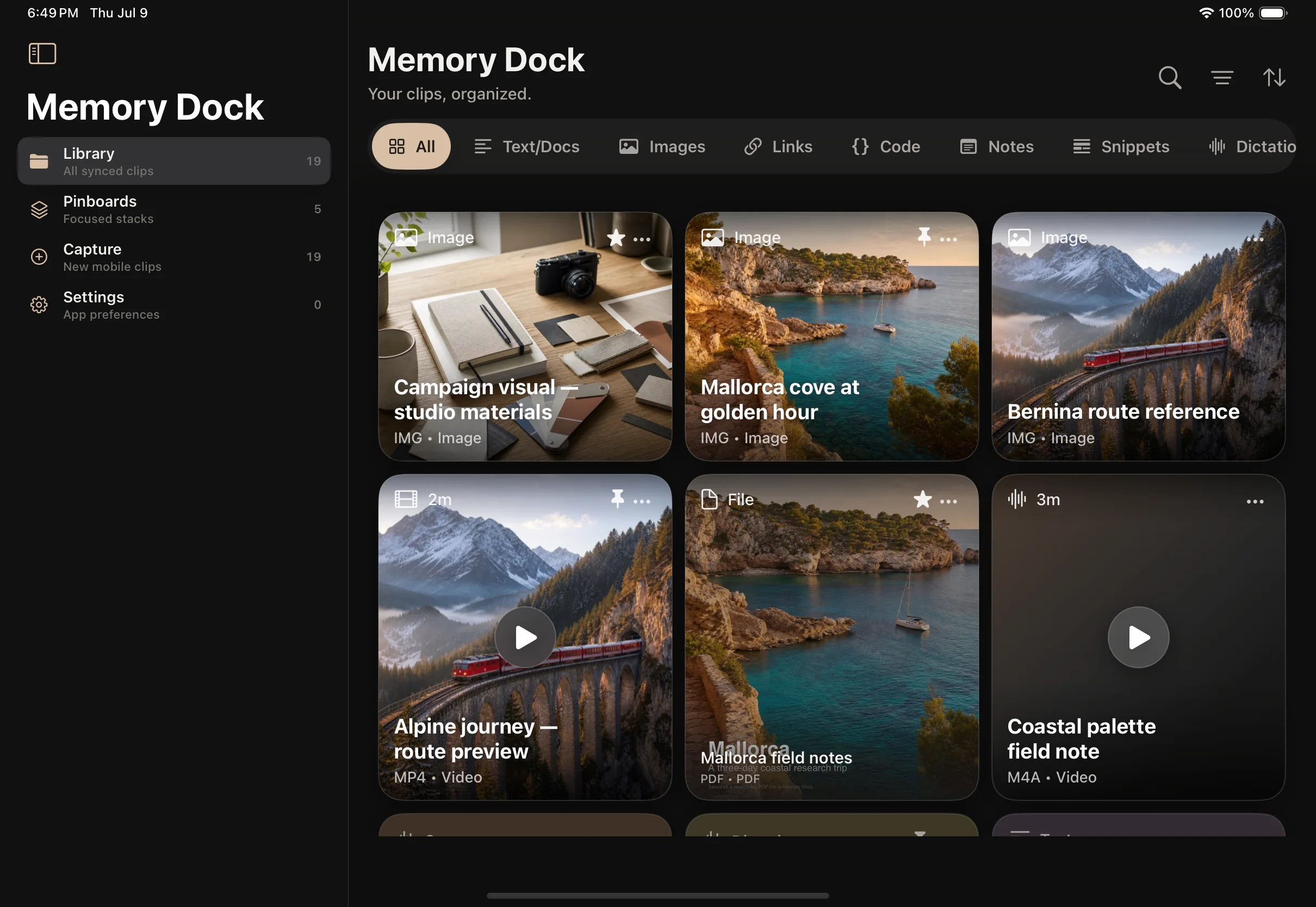Open the Mallorca cove at golden hour image
The height and width of the screenshot is (907, 1316).
[831, 337]
